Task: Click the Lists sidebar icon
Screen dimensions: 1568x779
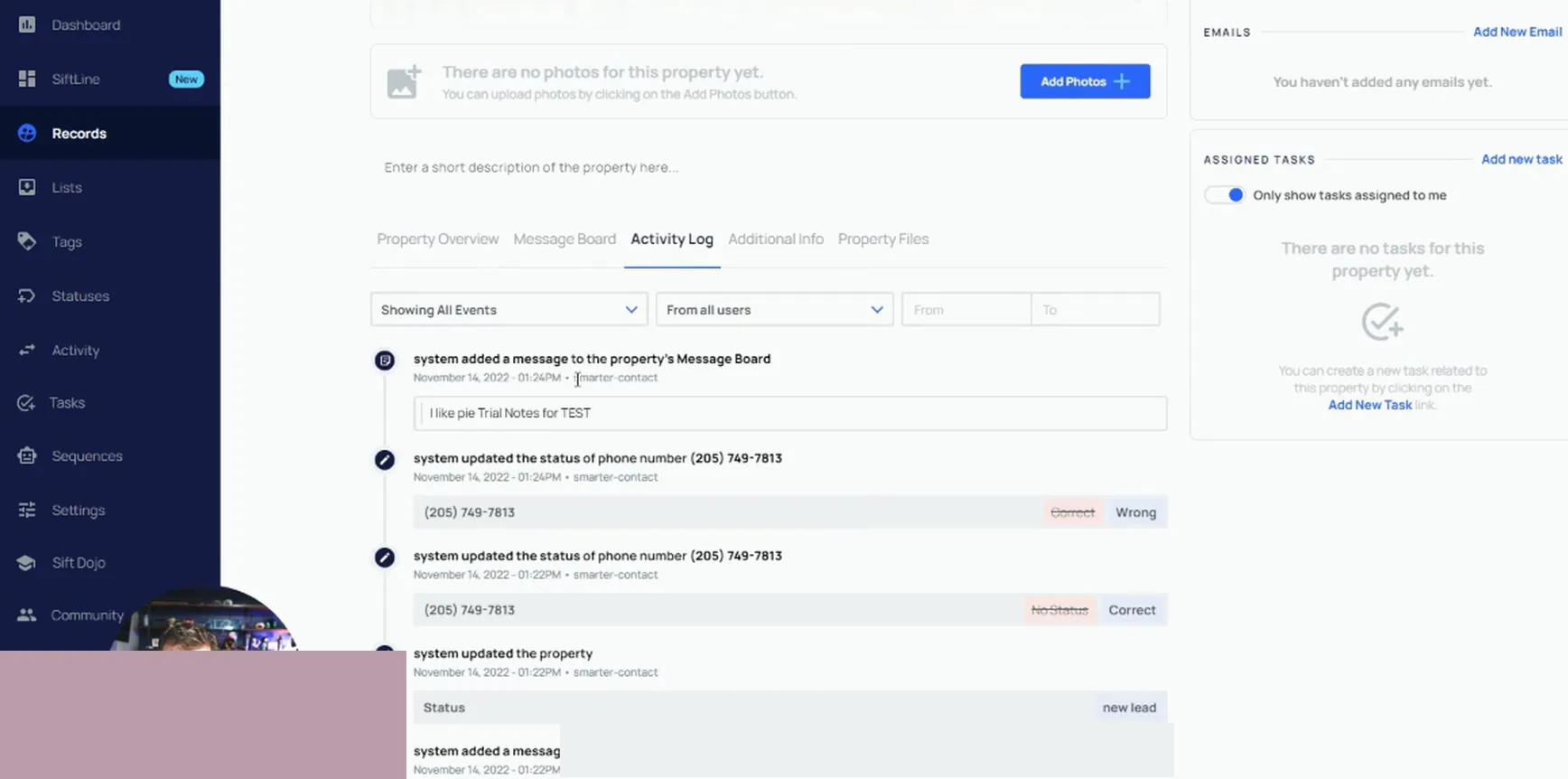Action: point(27,187)
